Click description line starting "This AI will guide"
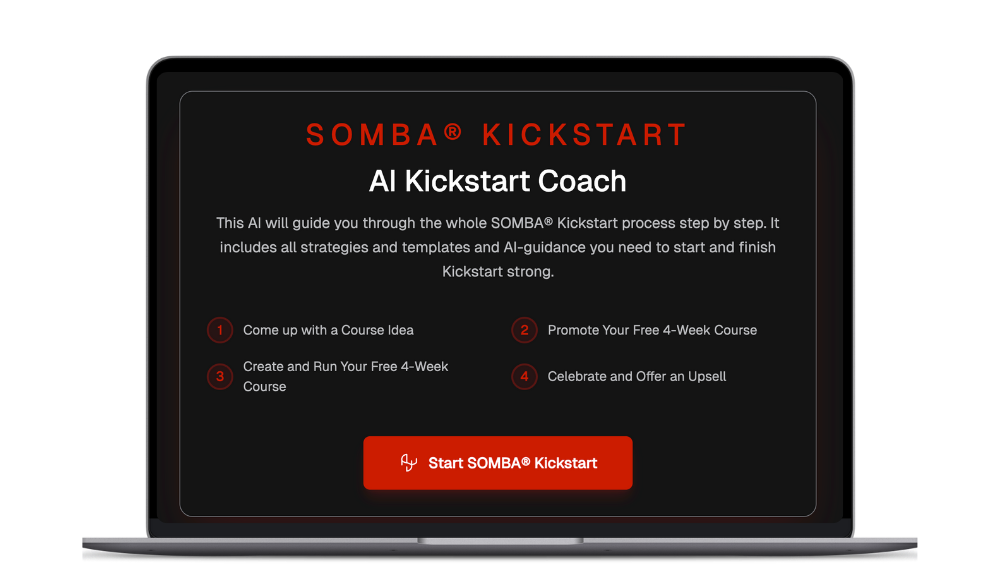 pos(497,222)
